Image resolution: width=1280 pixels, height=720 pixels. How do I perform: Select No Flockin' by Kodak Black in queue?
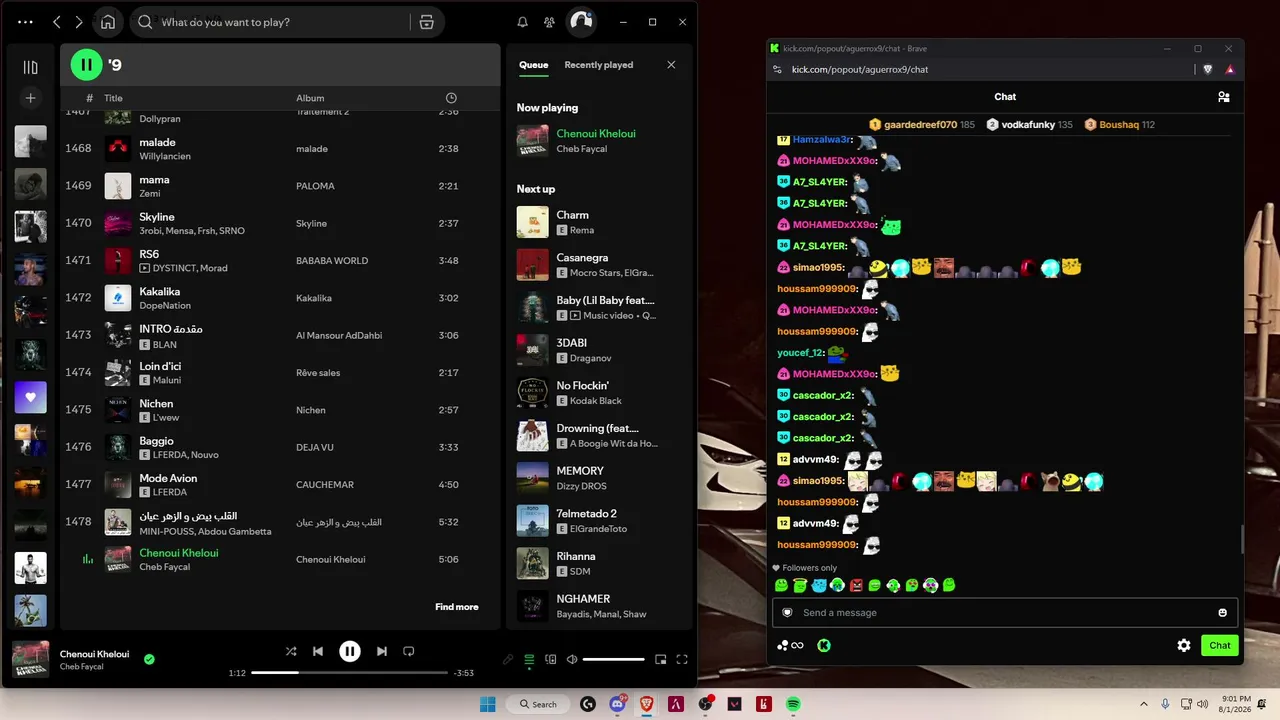click(599, 393)
